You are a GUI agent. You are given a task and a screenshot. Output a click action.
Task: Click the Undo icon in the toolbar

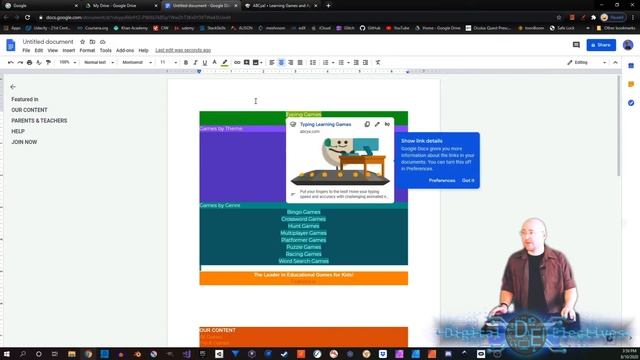point(11,62)
